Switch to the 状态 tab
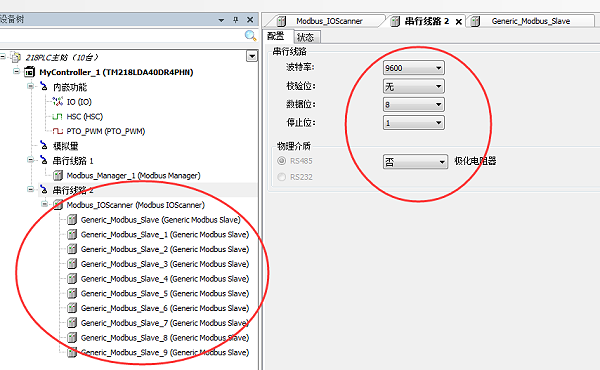This screenshot has width=600, height=370. [x=306, y=37]
